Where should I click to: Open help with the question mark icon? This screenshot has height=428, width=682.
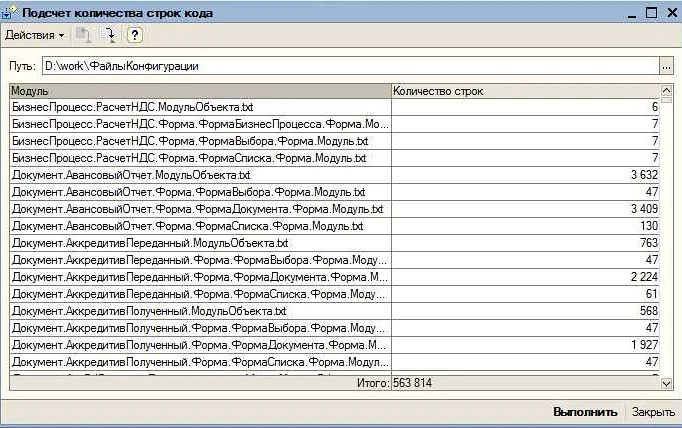pos(135,35)
